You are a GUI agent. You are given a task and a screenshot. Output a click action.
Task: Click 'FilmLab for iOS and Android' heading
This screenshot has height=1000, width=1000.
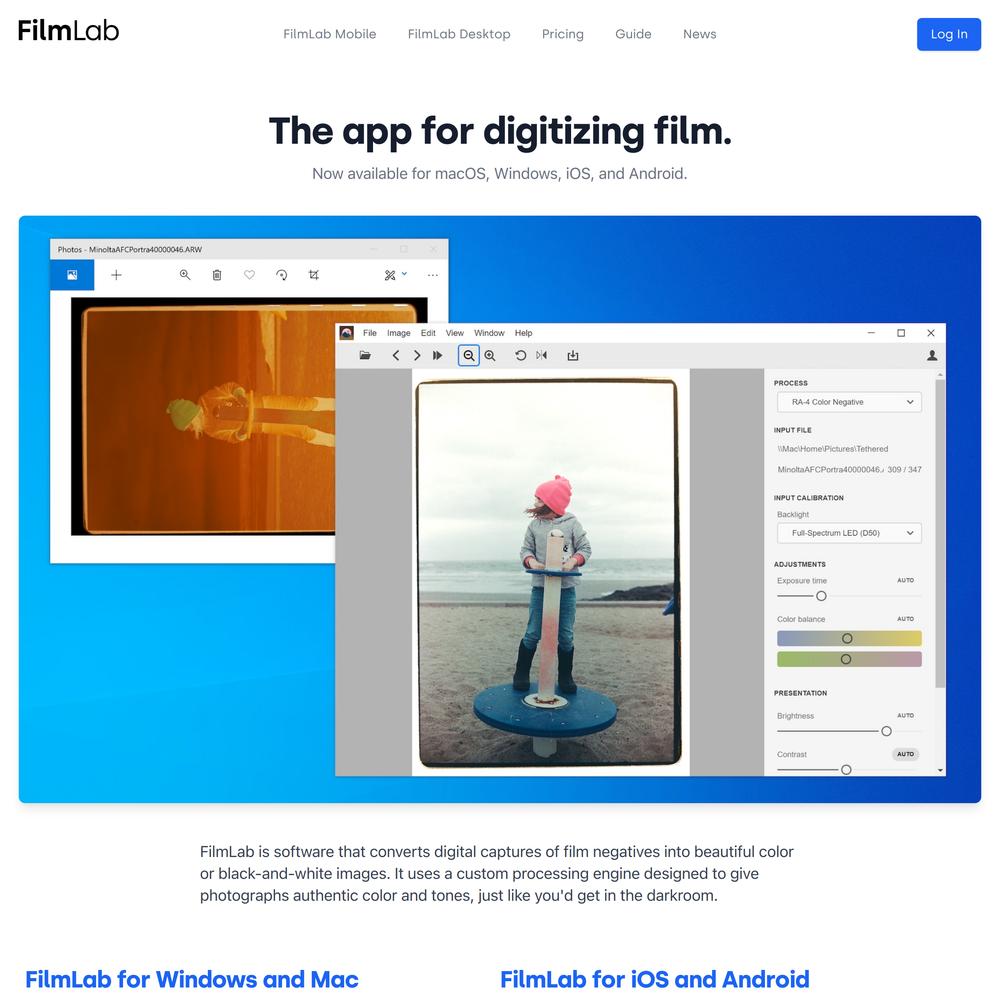point(654,979)
